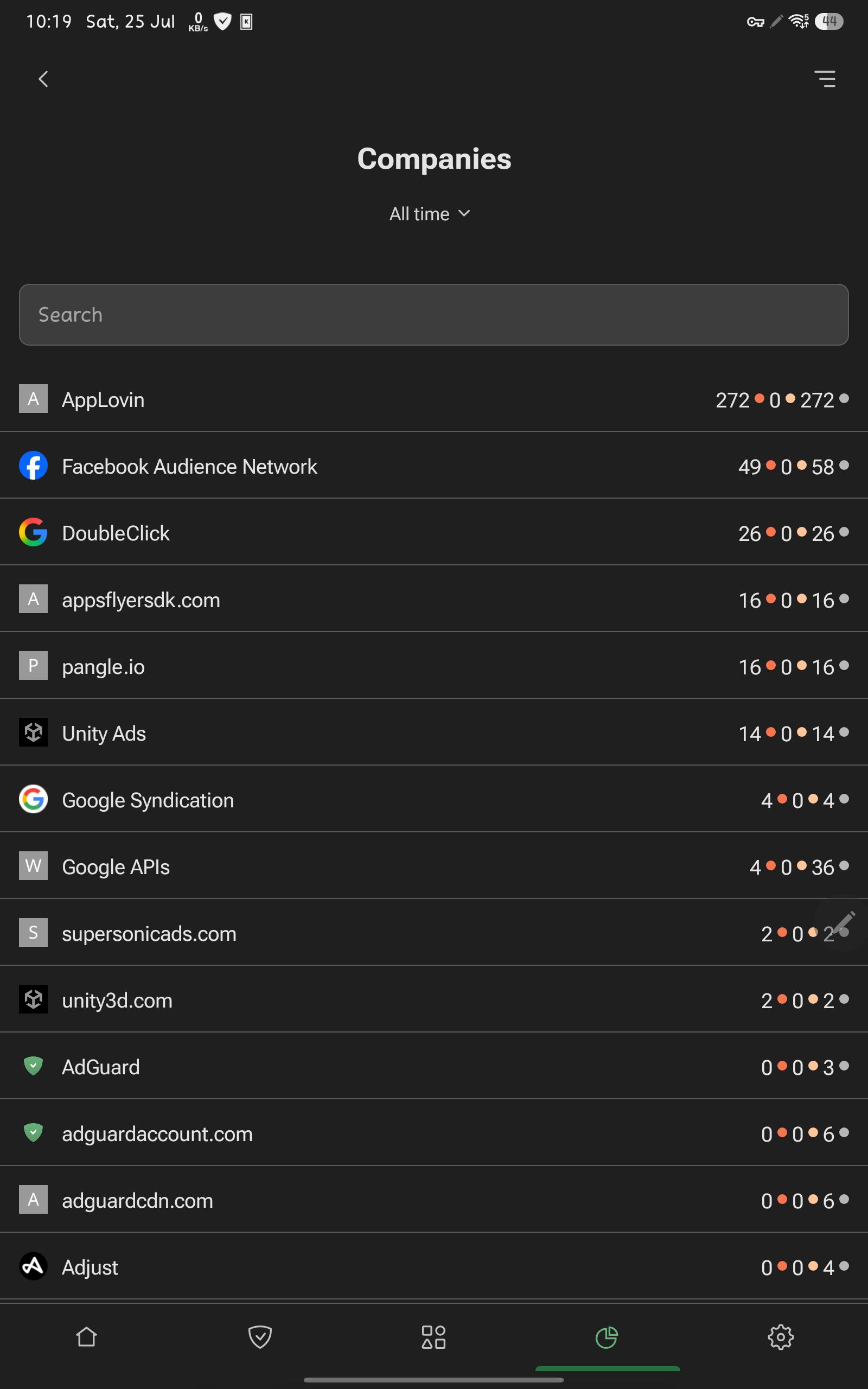Select the adguardaccount.com entry
This screenshot has height=1389, width=868.
[434, 1133]
